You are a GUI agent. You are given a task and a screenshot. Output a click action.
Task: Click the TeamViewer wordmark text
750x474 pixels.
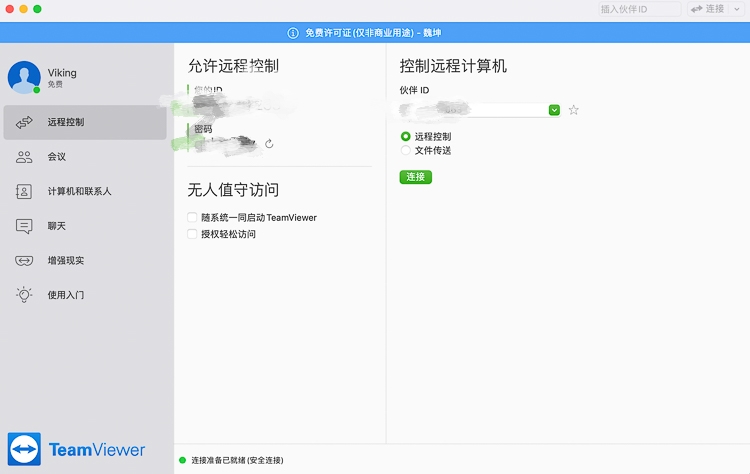coord(97,450)
